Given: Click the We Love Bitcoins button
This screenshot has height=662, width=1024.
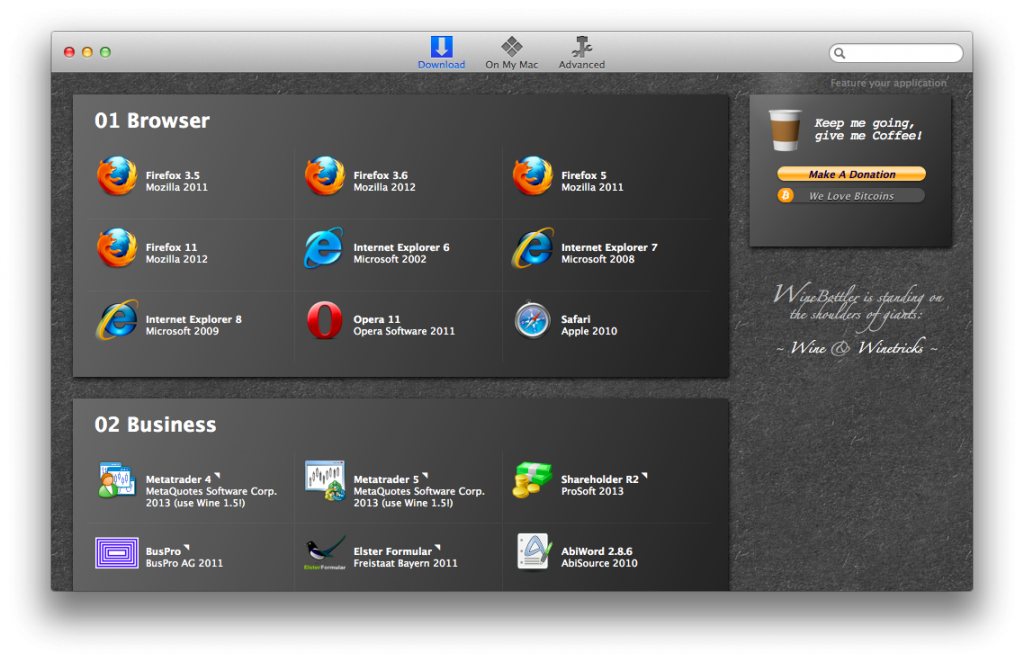Looking at the screenshot, I should tap(851, 196).
